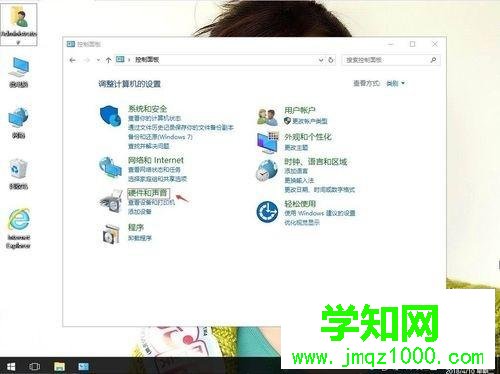Open the 外观和个性化 heading link

308,137
